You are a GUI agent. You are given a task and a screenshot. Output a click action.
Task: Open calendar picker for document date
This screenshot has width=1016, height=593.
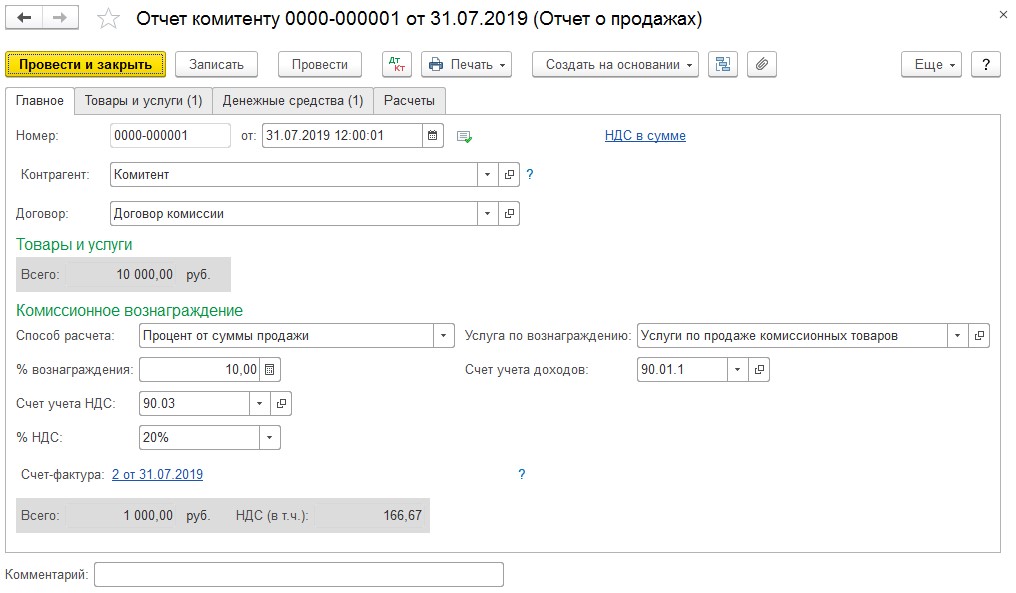[x=432, y=135]
